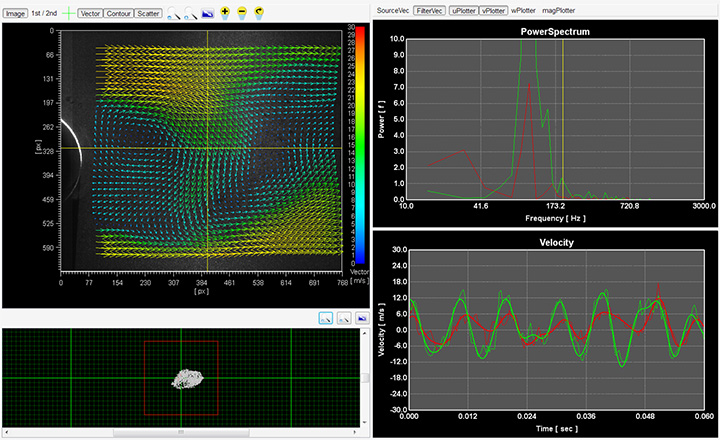
Task: Click the yellow reset-arrow lightbulb icon
Action: (x=259, y=13)
